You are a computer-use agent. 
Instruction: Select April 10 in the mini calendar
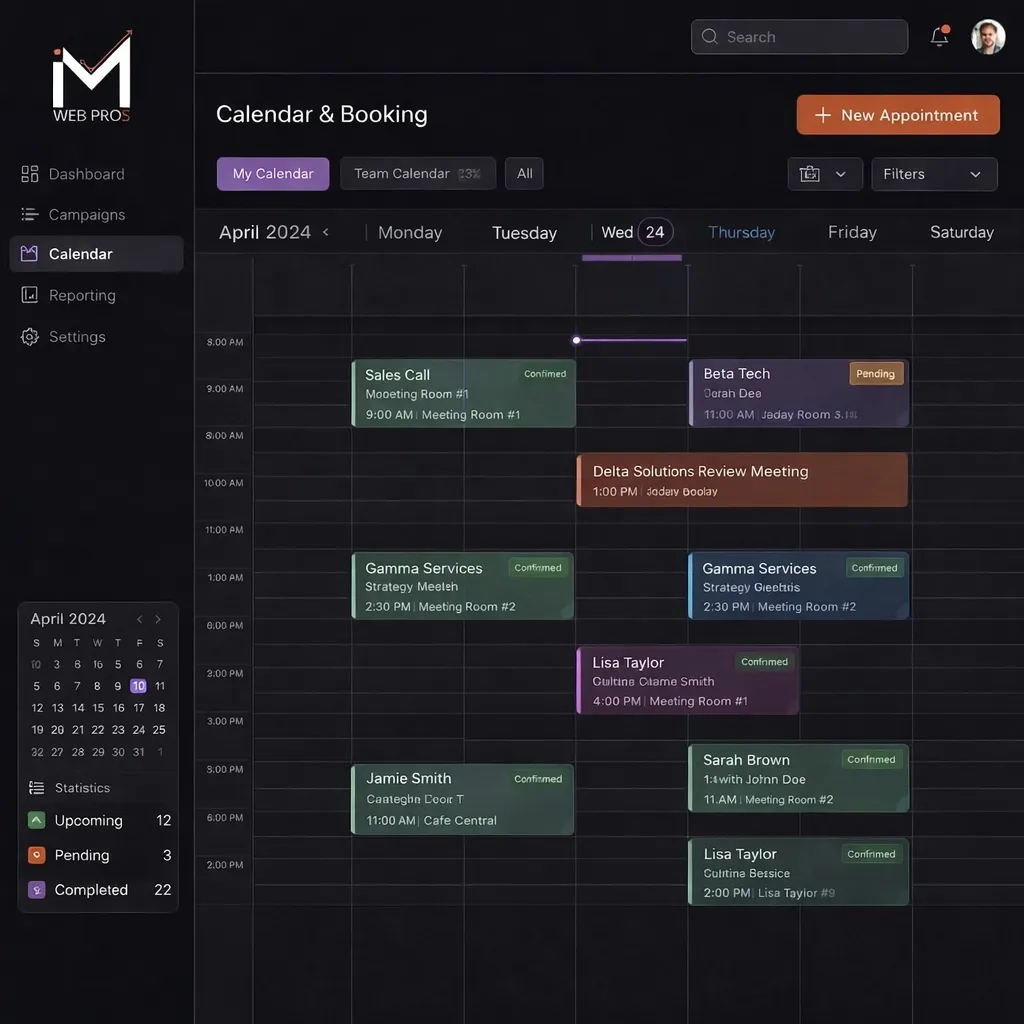tap(137, 686)
